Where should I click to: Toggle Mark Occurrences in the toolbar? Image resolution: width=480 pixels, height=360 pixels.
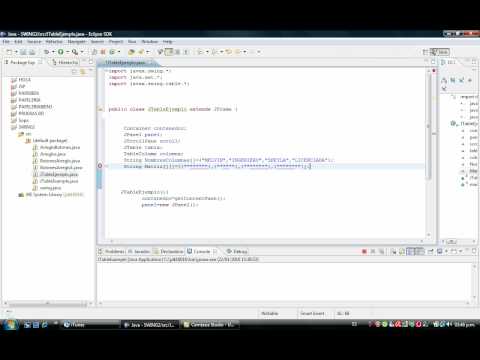(169, 52)
